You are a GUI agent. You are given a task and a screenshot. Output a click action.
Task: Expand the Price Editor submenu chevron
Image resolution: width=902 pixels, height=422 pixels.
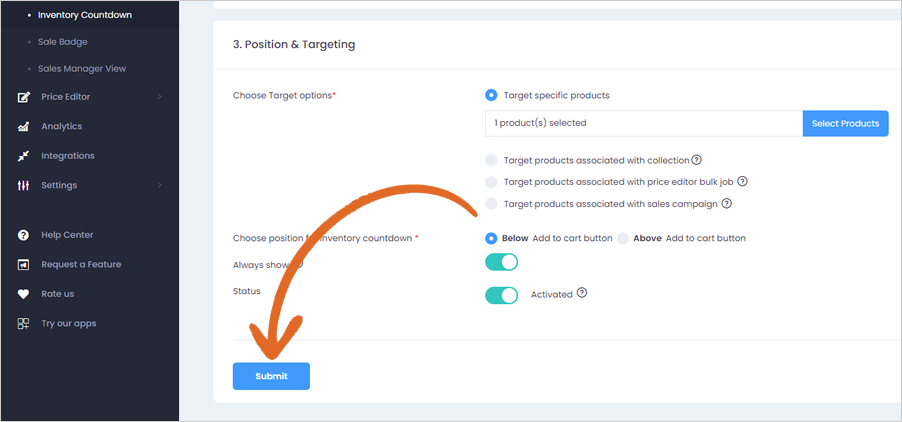pos(159,97)
